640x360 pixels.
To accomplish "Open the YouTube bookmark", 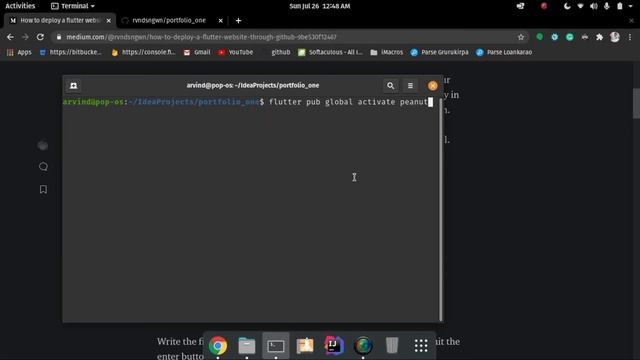I will pyautogui.click(x=236, y=52).
